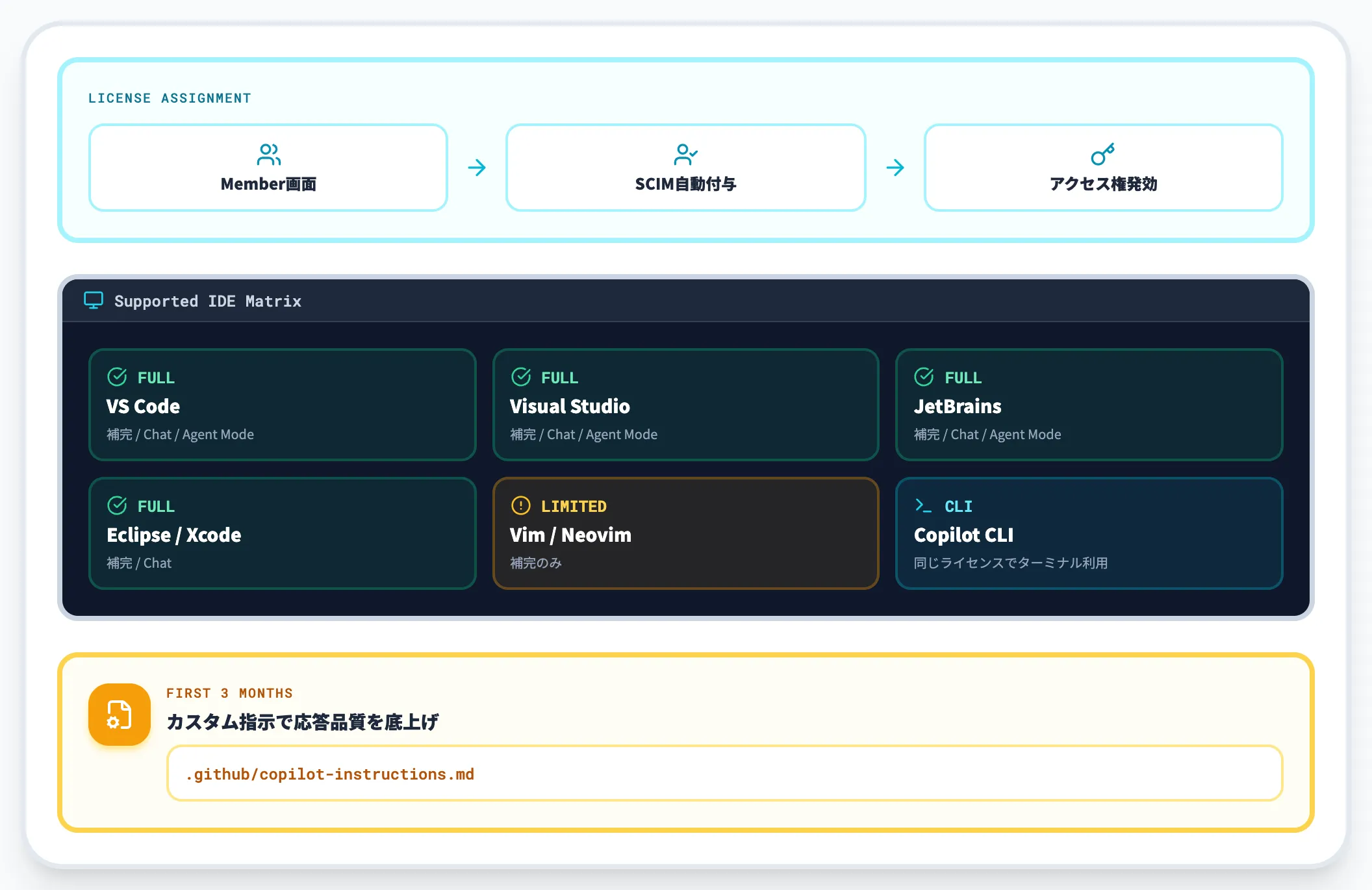Select the アクセス権発効 step card
The image size is (1372, 890).
point(1103,168)
